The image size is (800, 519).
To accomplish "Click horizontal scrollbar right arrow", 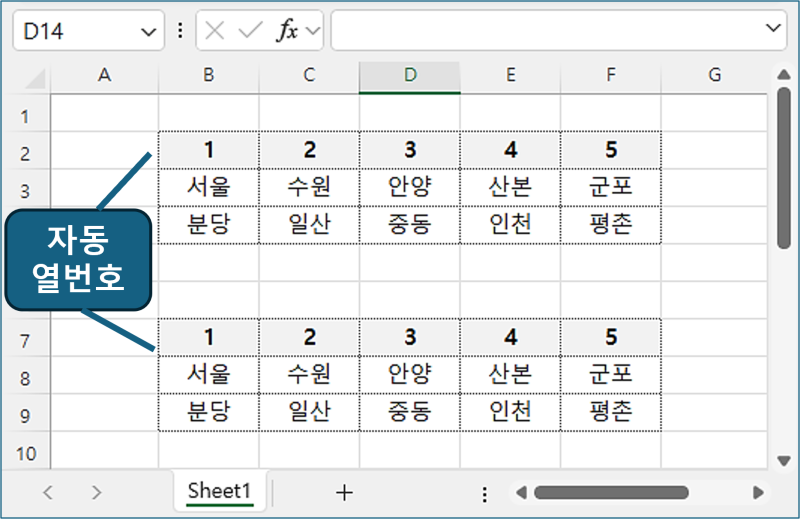I will click(x=758, y=493).
